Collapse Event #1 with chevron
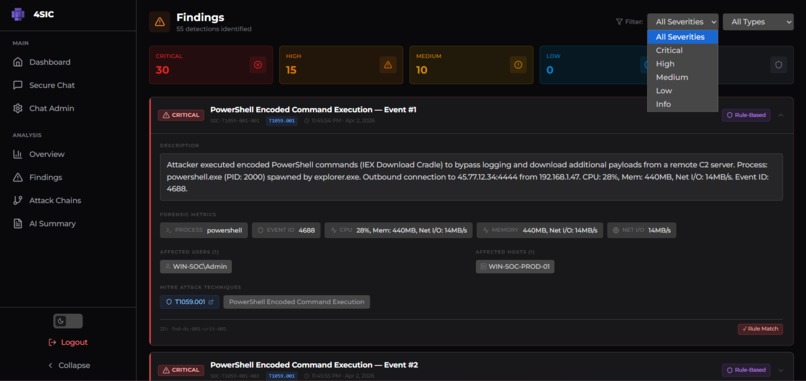 coord(781,115)
